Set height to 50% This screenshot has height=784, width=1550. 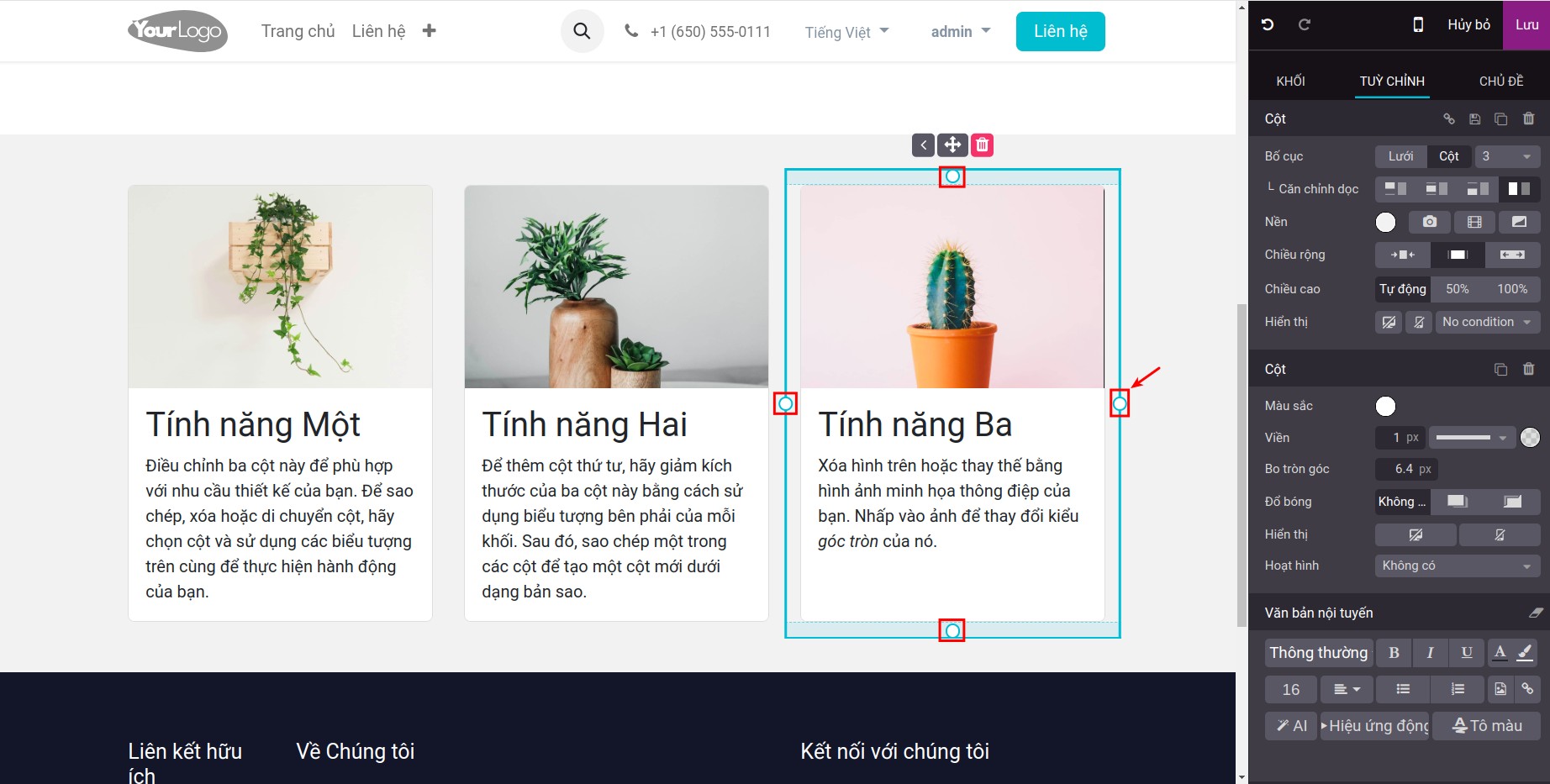pyautogui.click(x=1458, y=289)
